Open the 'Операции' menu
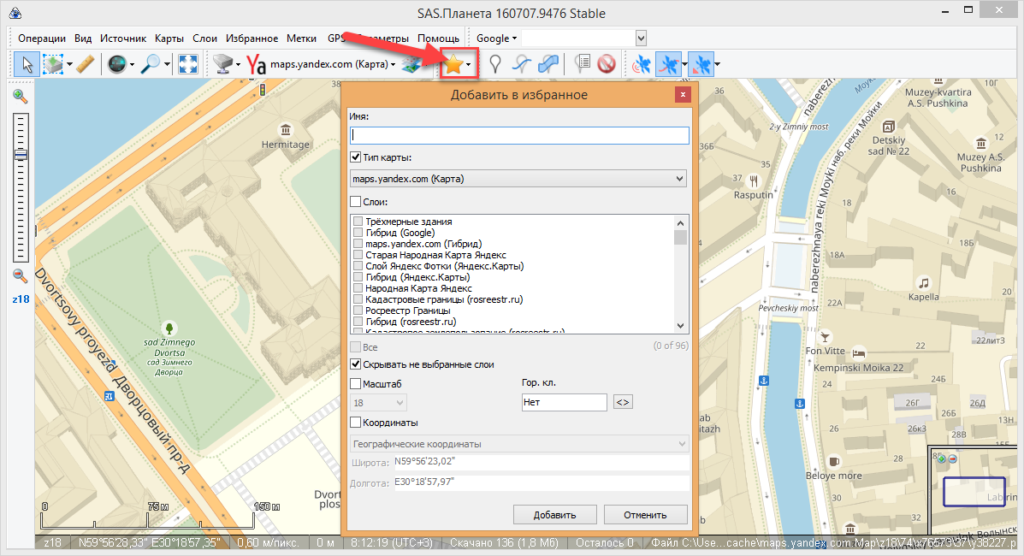 [42, 38]
